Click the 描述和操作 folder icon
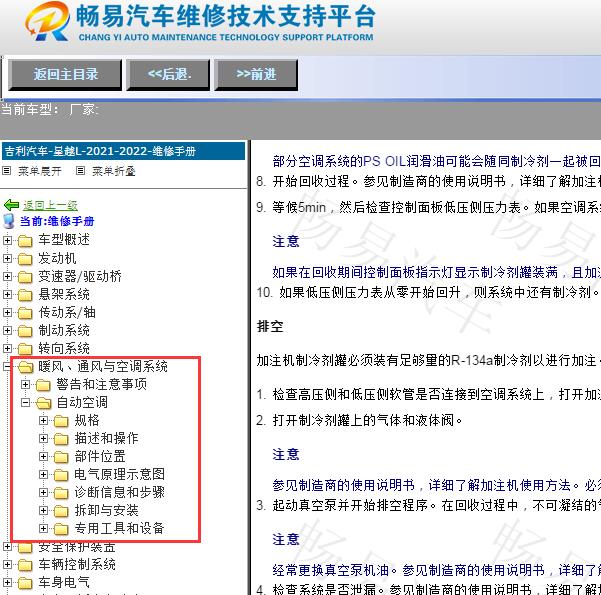The width and height of the screenshot is (601, 595). (61, 439)
